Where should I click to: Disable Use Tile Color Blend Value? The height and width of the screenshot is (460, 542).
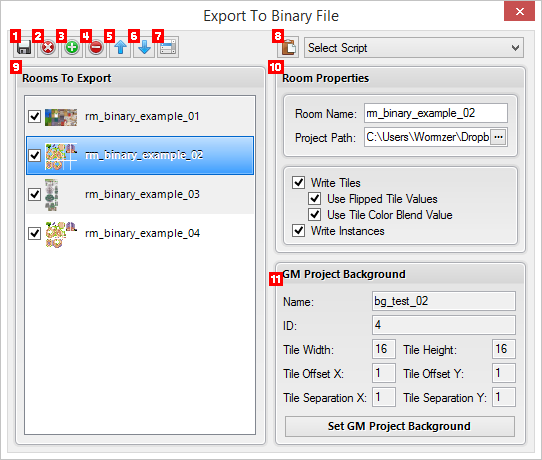[315, 214]
